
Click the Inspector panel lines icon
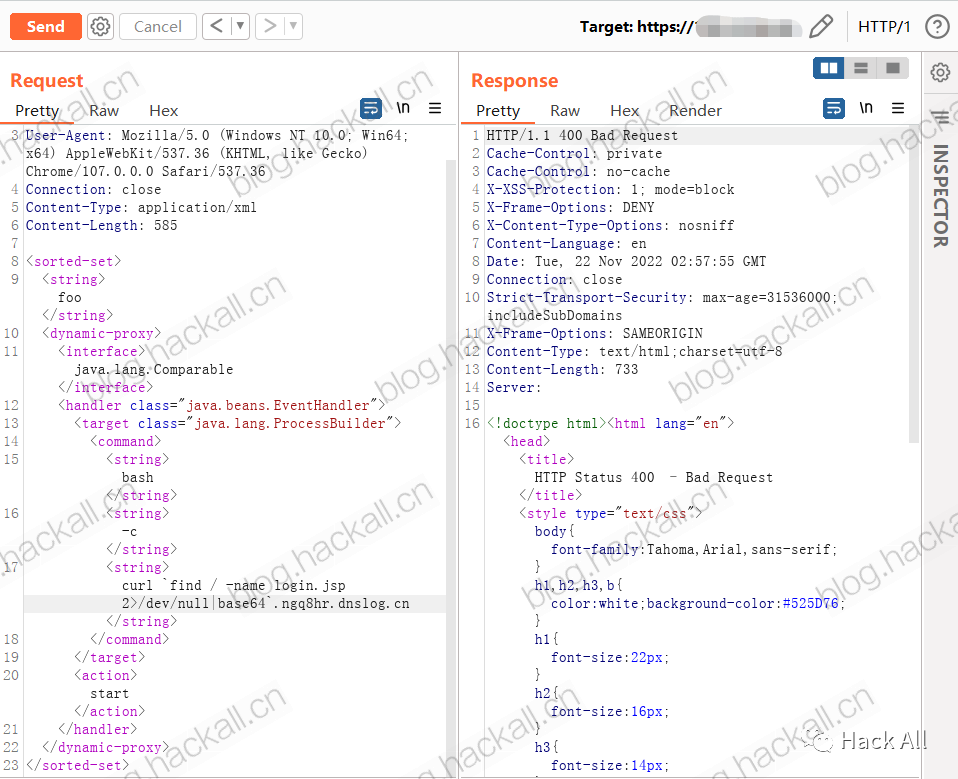pyautogui.click(x=940, y=117)
